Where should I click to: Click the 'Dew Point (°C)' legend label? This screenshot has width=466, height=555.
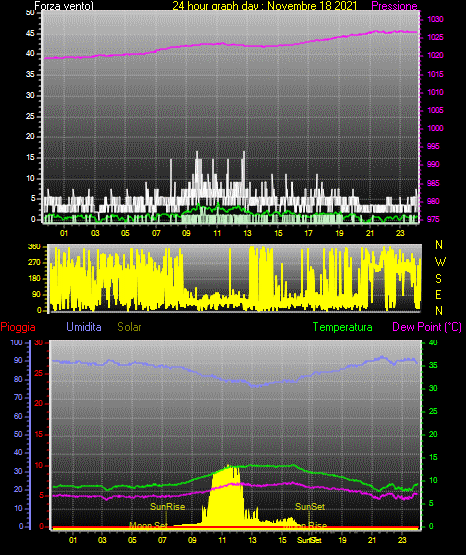point(427,327)
